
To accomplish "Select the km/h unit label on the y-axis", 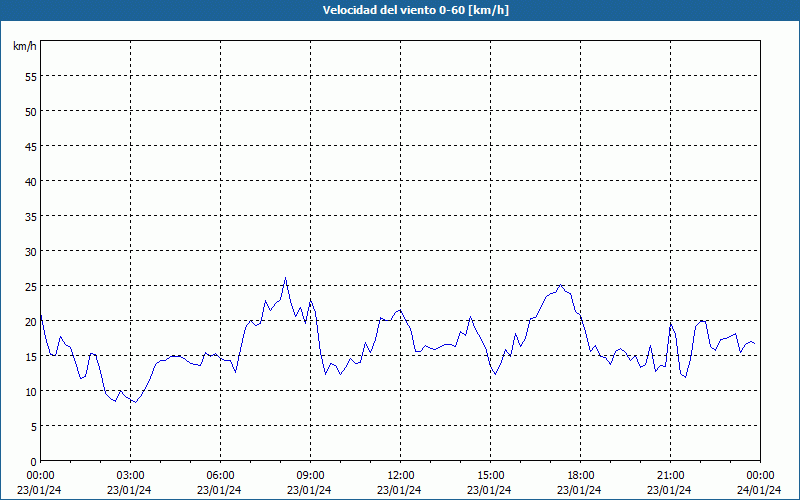I will pos(25,46).
